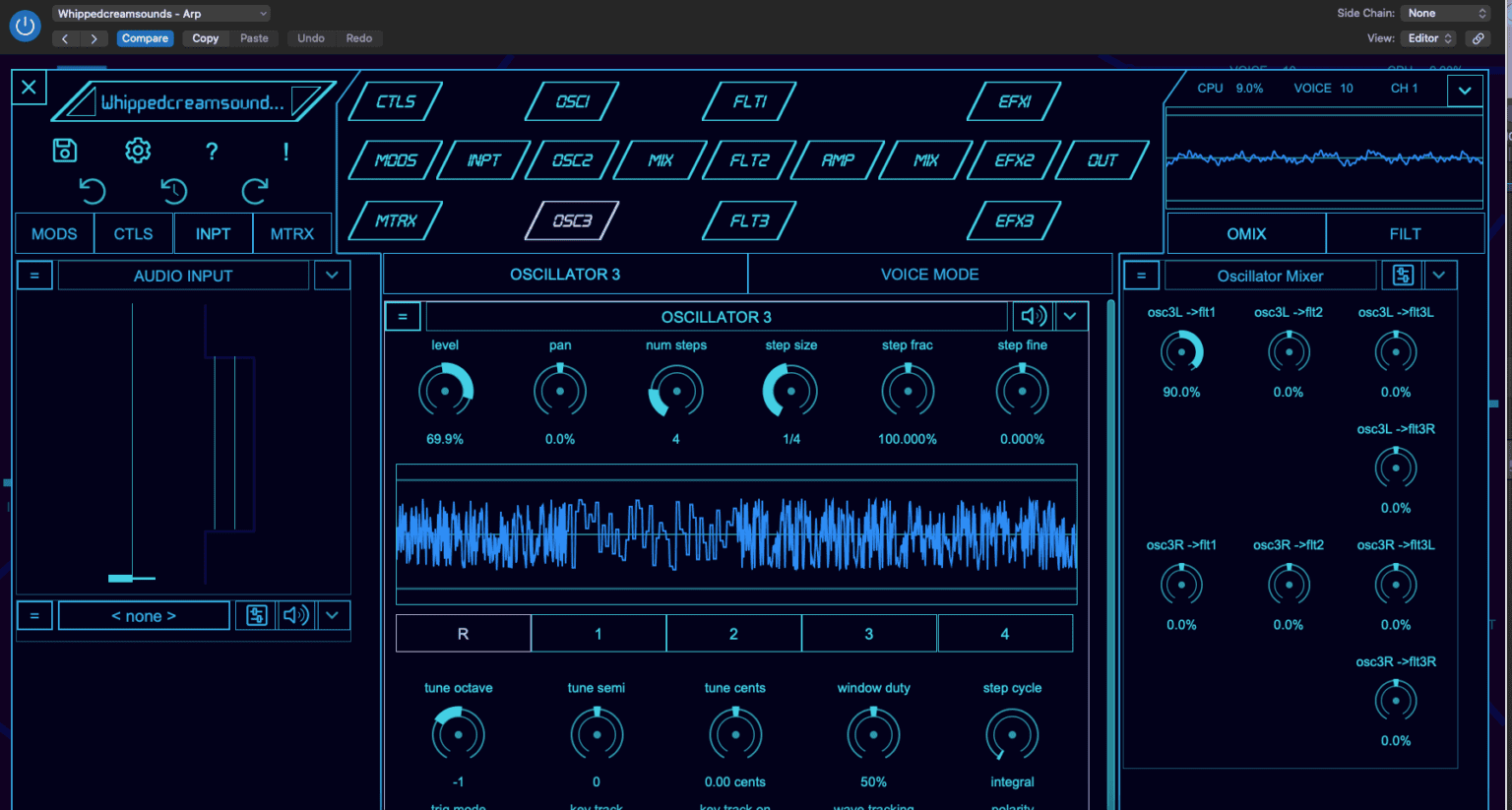The width and height of the screenshot is (1512, 810).
Task: Switch to the FILT tab
Action: [x=1405, y=232]
